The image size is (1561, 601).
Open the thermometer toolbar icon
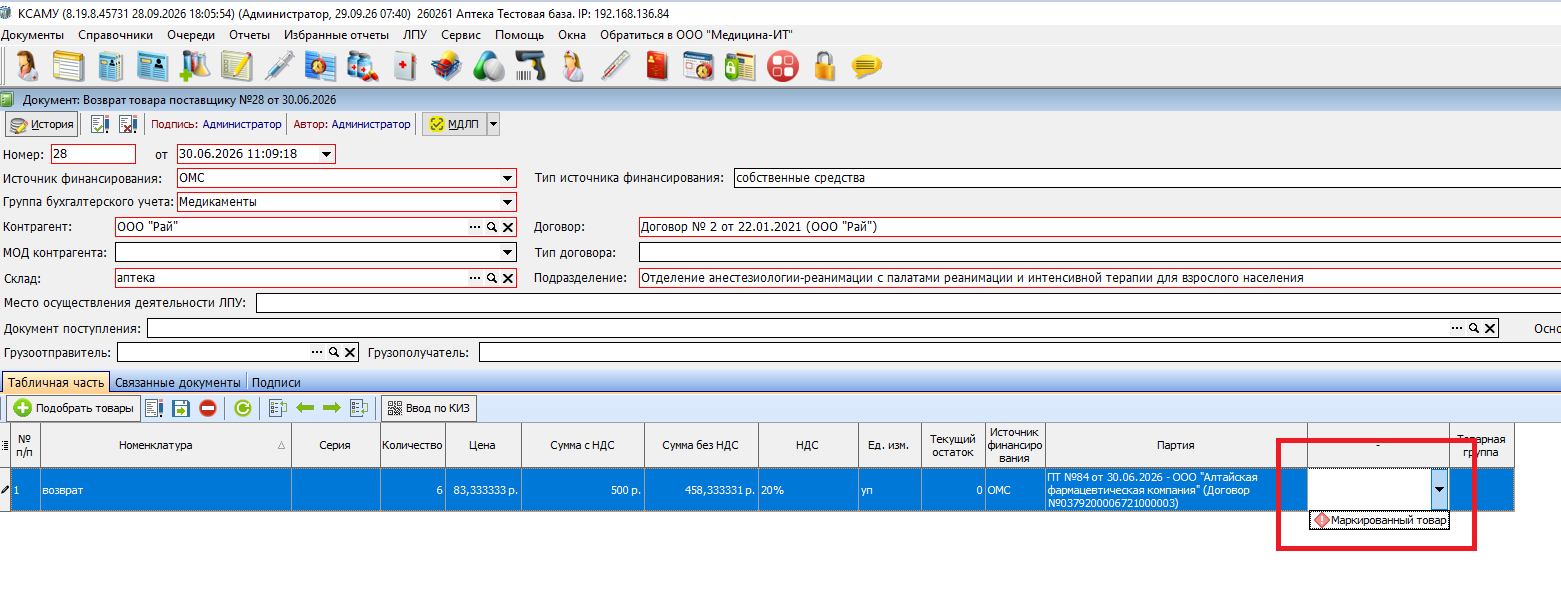pos(614,66)
